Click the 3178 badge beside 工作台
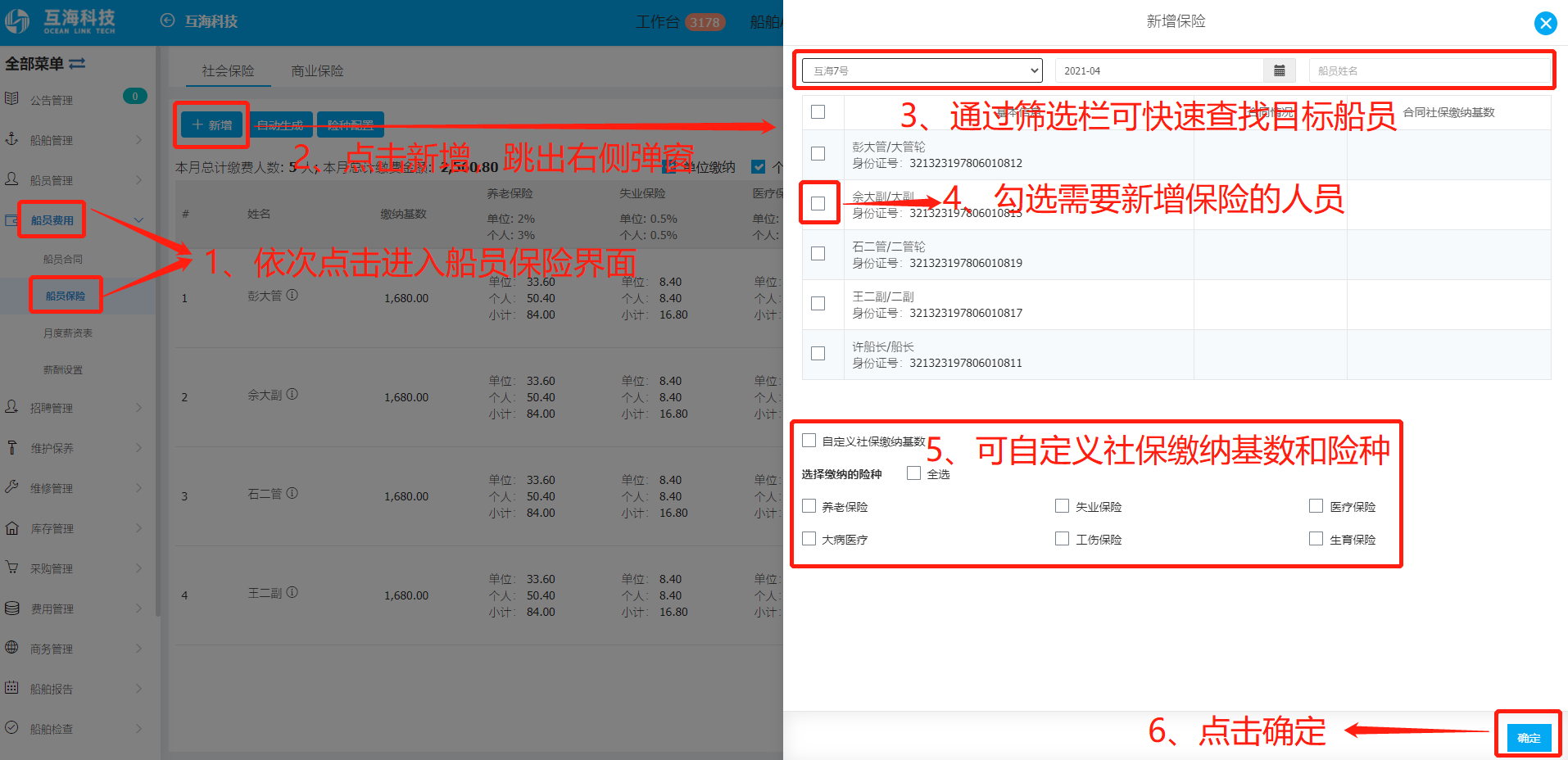Viewport: 1568px width, 760px height. pos(705,22)
